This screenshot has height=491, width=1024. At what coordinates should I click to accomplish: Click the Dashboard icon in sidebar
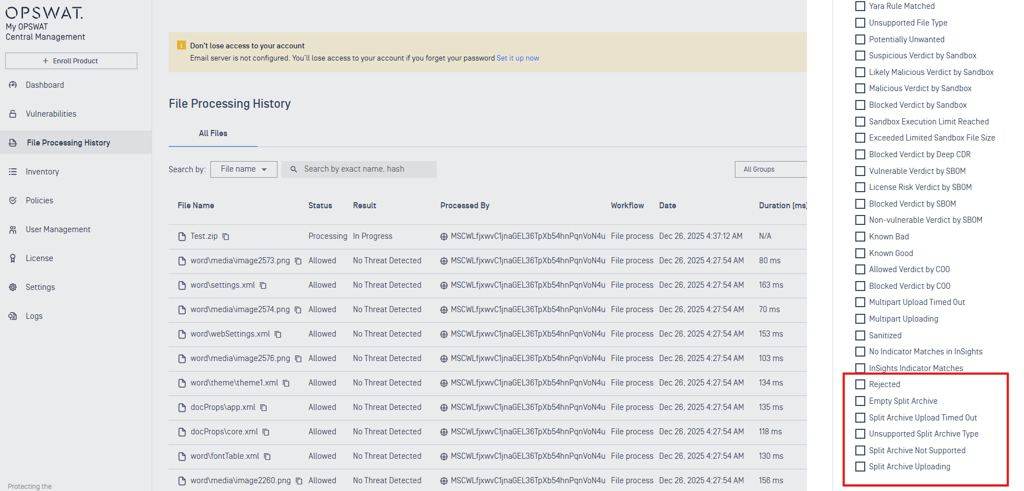click(13, 85)
